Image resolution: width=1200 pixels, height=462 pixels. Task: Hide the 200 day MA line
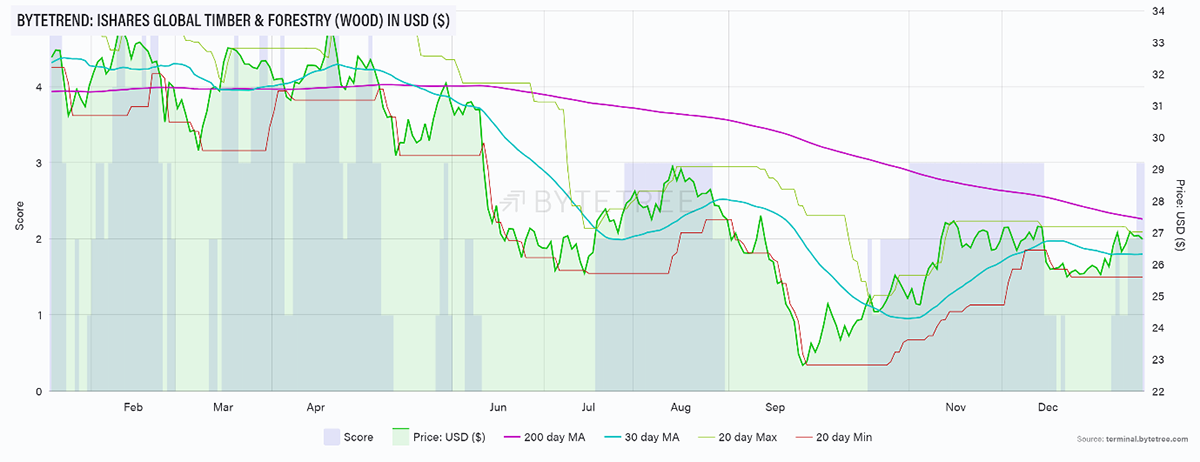point(542,437)
